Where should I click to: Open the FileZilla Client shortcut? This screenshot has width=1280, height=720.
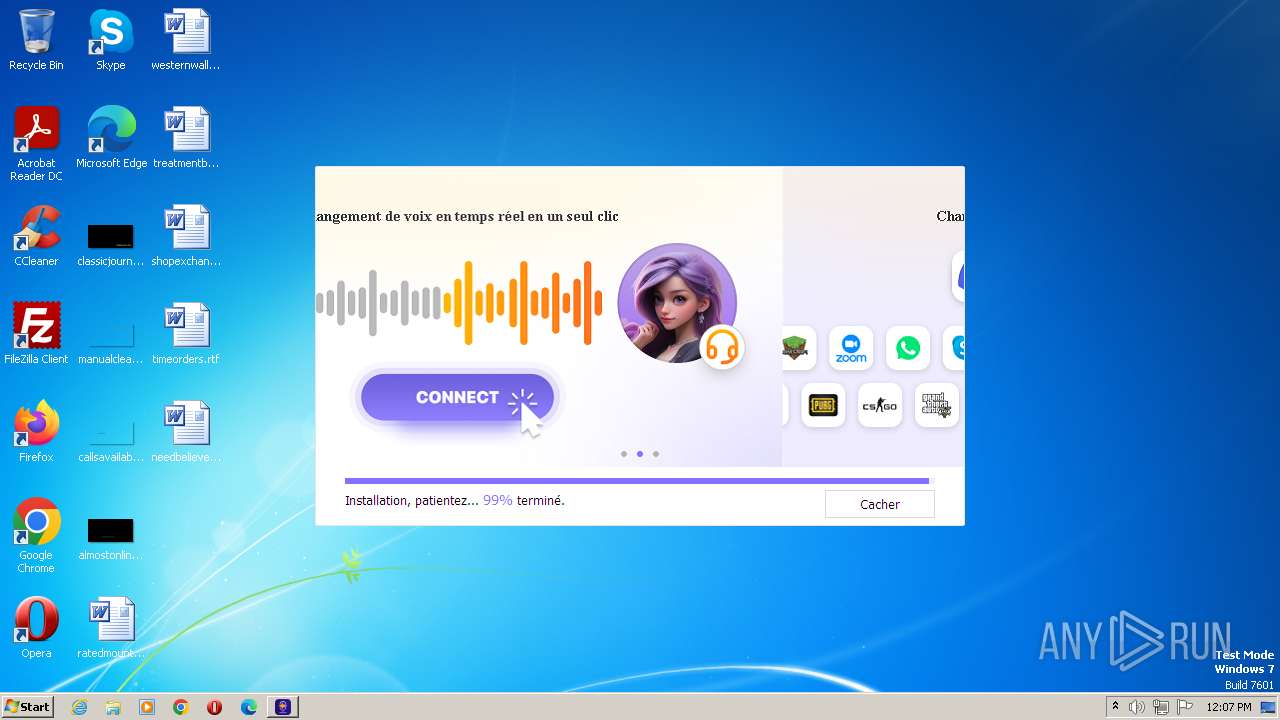tap(36, 334)
